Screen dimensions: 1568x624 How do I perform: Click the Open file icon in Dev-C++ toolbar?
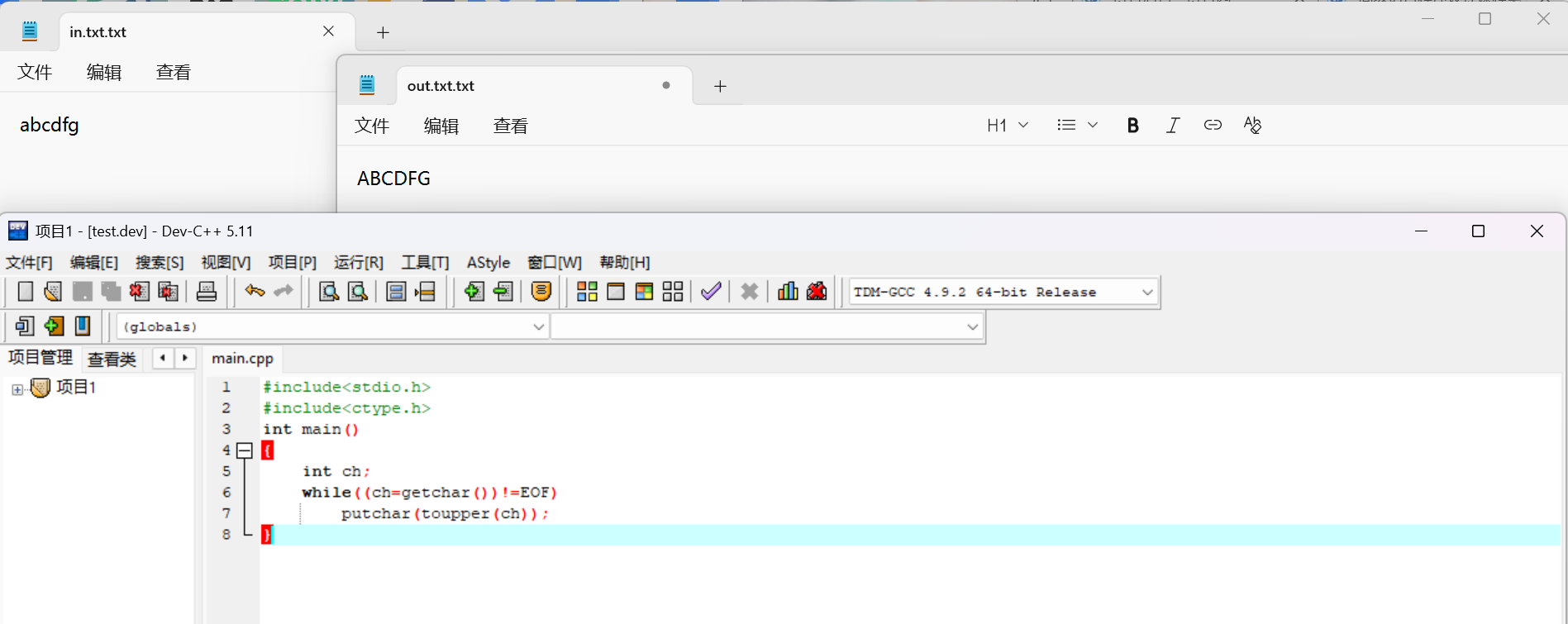[x=54, y=292]
